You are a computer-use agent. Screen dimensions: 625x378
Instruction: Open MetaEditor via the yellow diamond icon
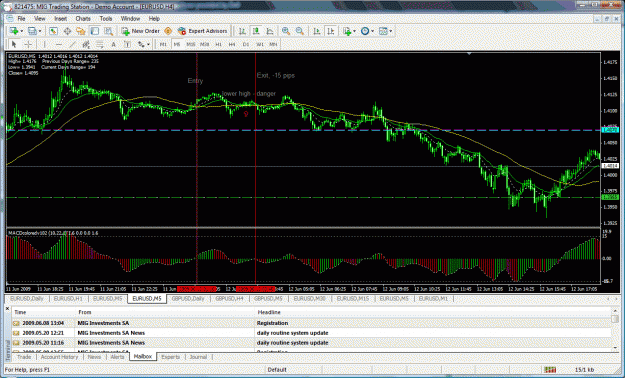click(168, 31)
